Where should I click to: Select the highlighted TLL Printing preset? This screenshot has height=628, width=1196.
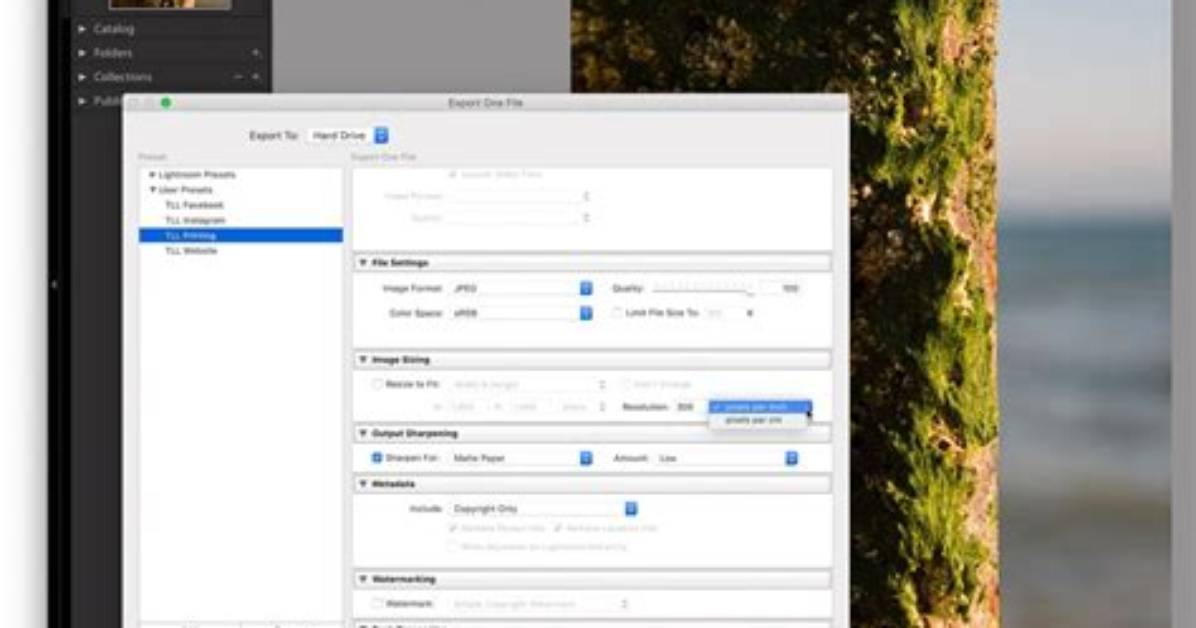pyautogui.click(x=241, y=236)
